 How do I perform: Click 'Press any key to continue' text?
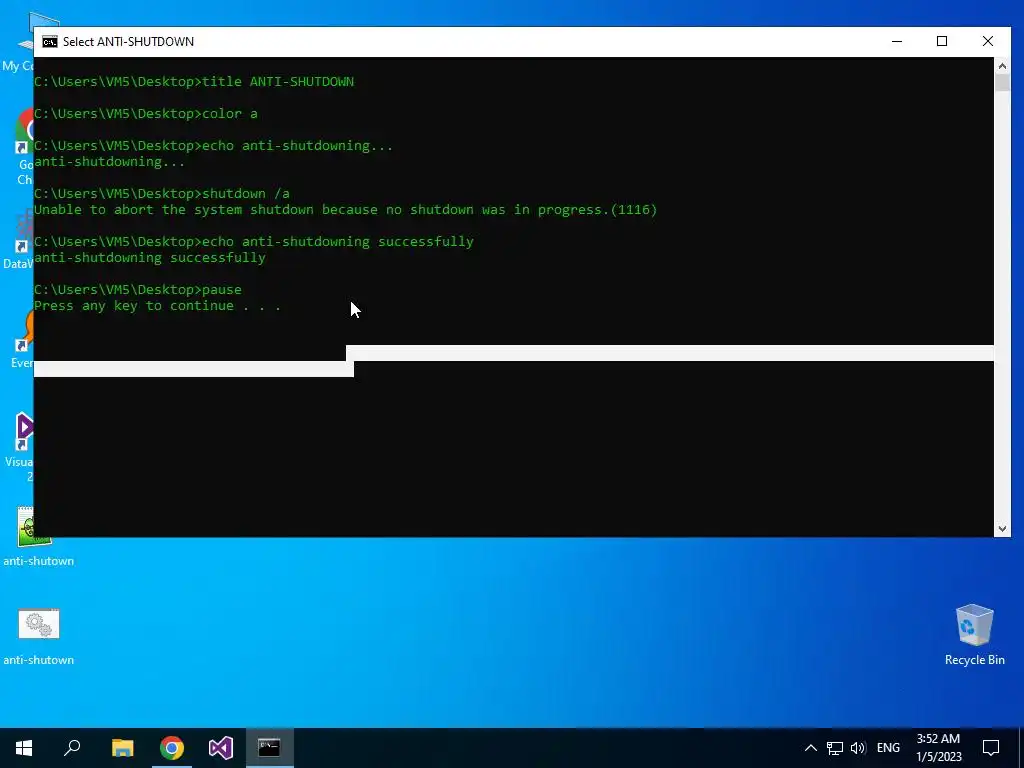(x=157, y=306)
